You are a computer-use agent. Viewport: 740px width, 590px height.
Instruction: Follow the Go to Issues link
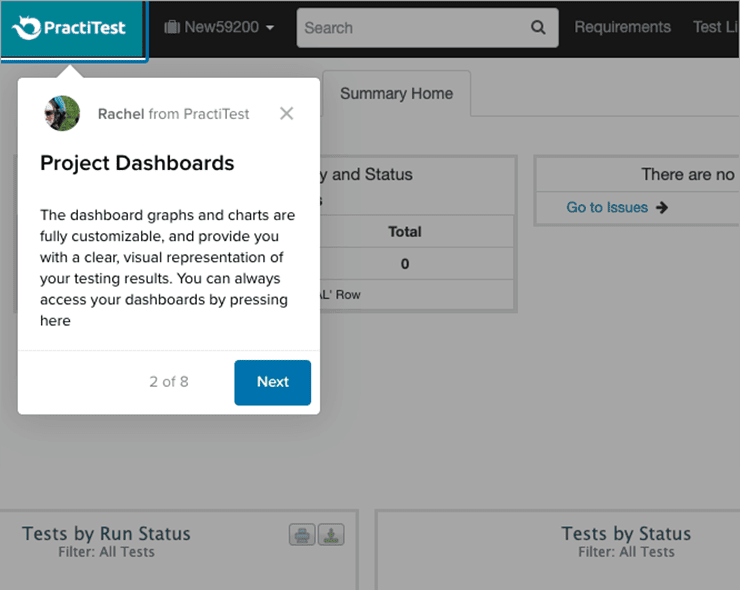(607, 208)
